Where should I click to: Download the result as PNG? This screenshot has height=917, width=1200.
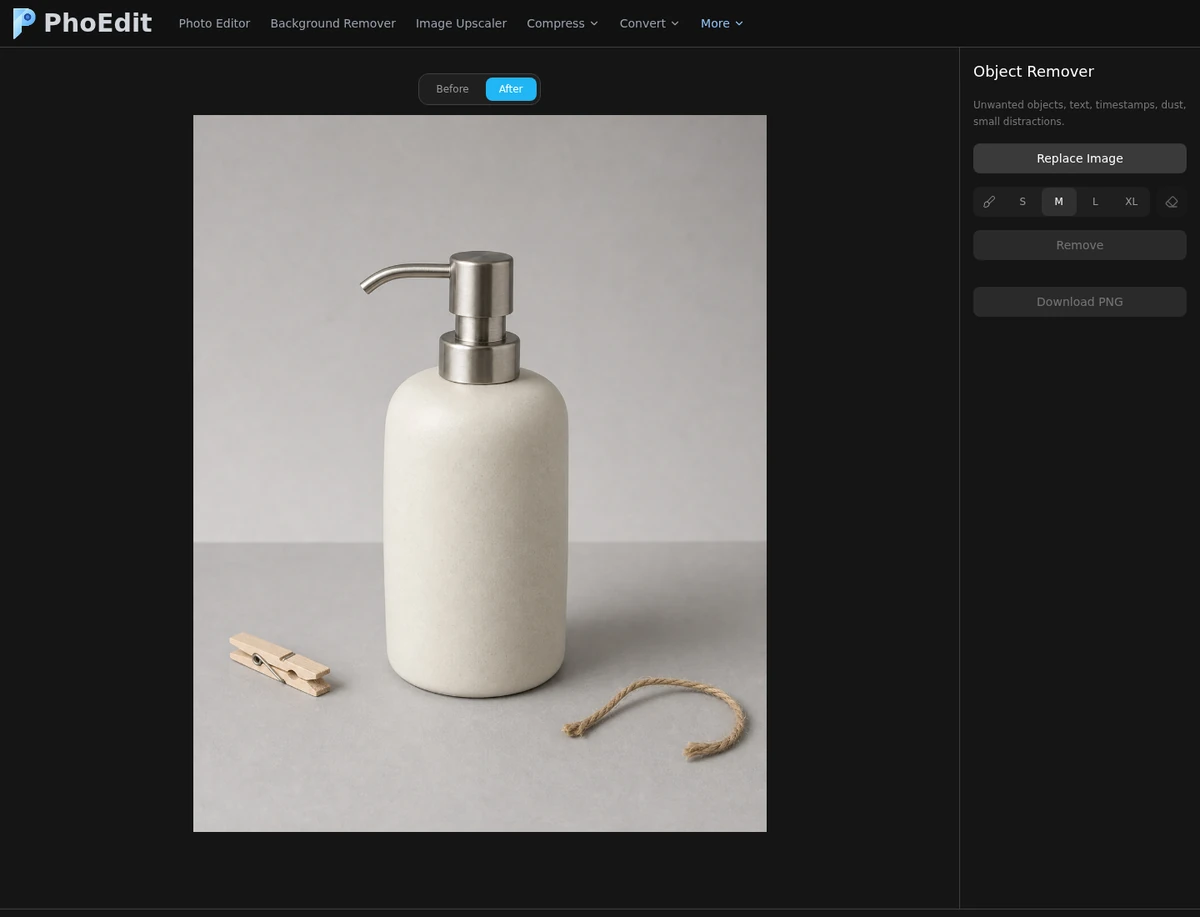click(1080, 302)
